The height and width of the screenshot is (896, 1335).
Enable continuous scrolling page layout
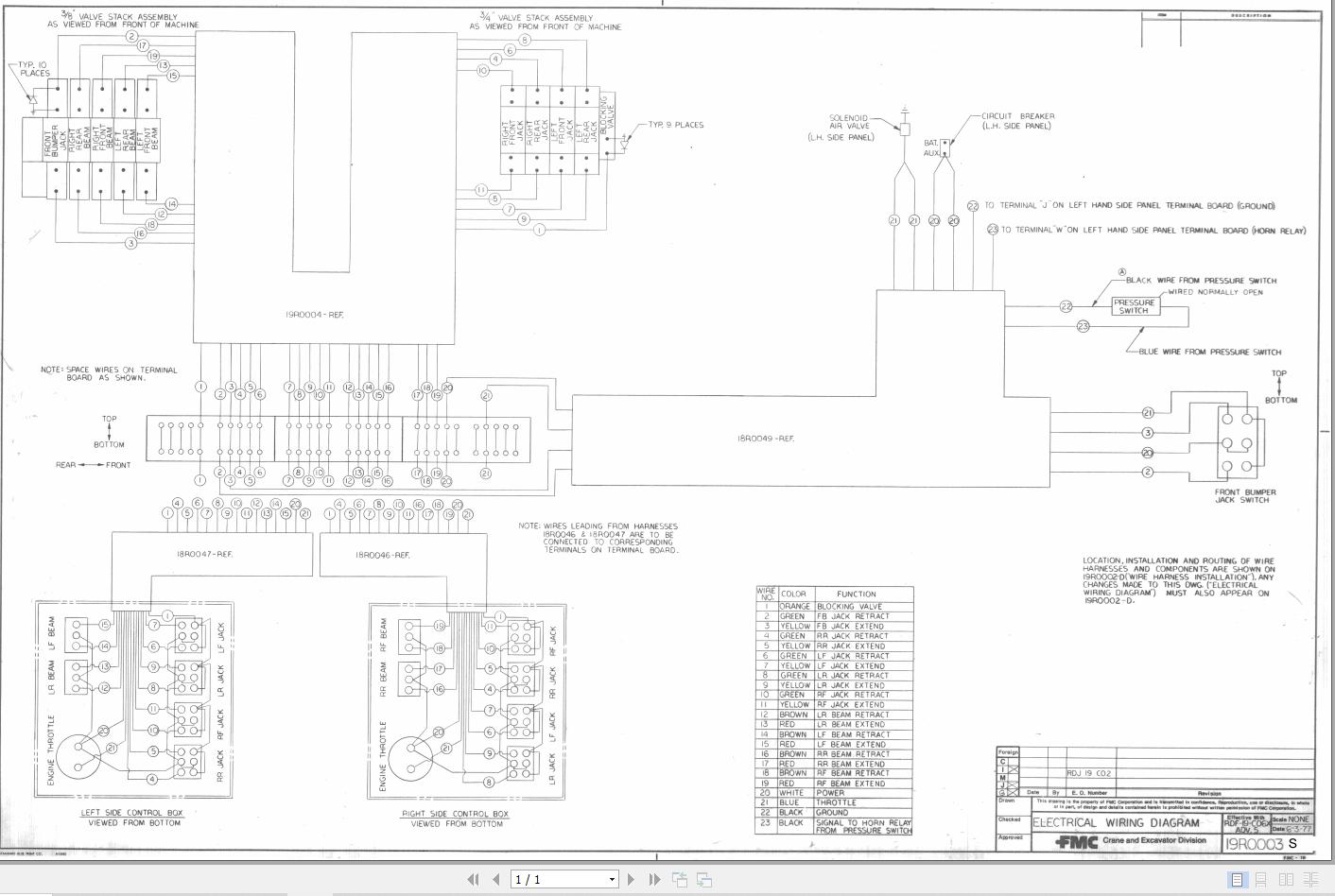[1261, 879]
